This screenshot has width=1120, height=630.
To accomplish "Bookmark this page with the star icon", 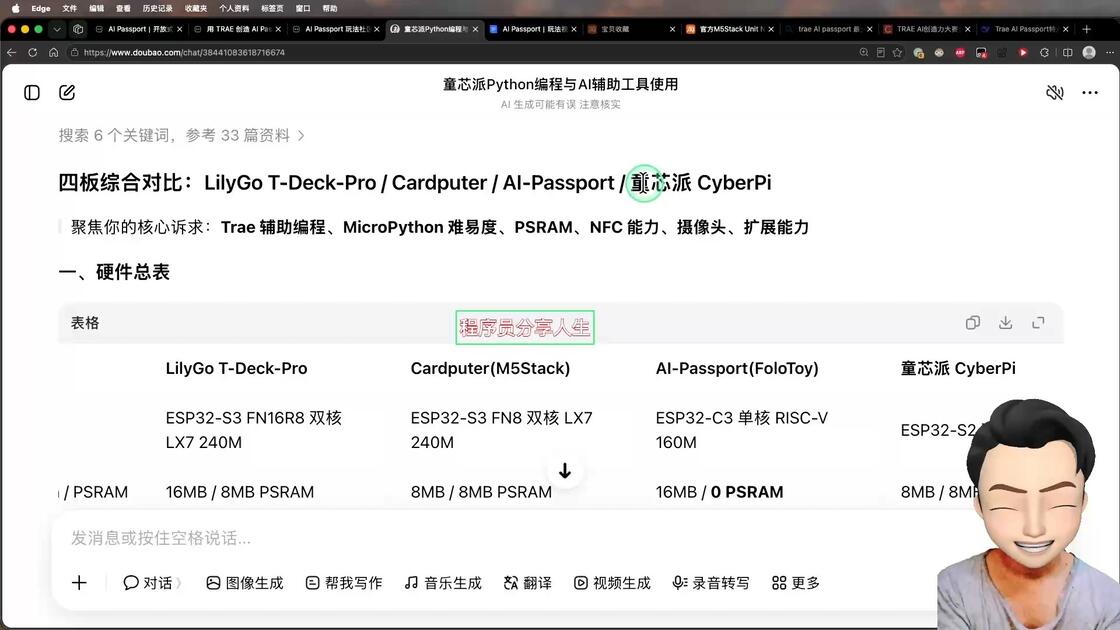I will coord(897,52).
